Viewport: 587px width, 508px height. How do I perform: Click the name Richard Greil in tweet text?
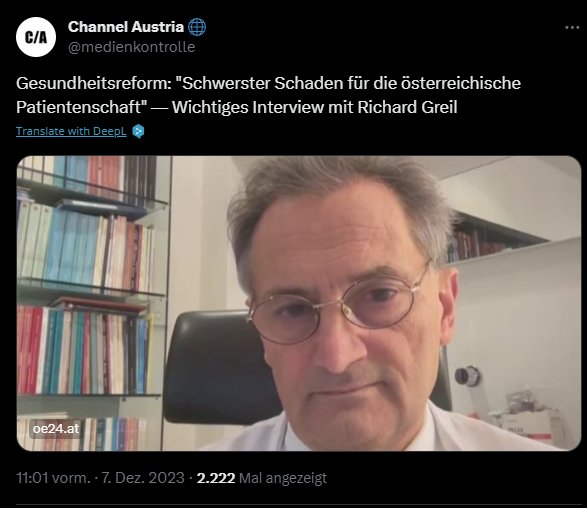point(407,107)
